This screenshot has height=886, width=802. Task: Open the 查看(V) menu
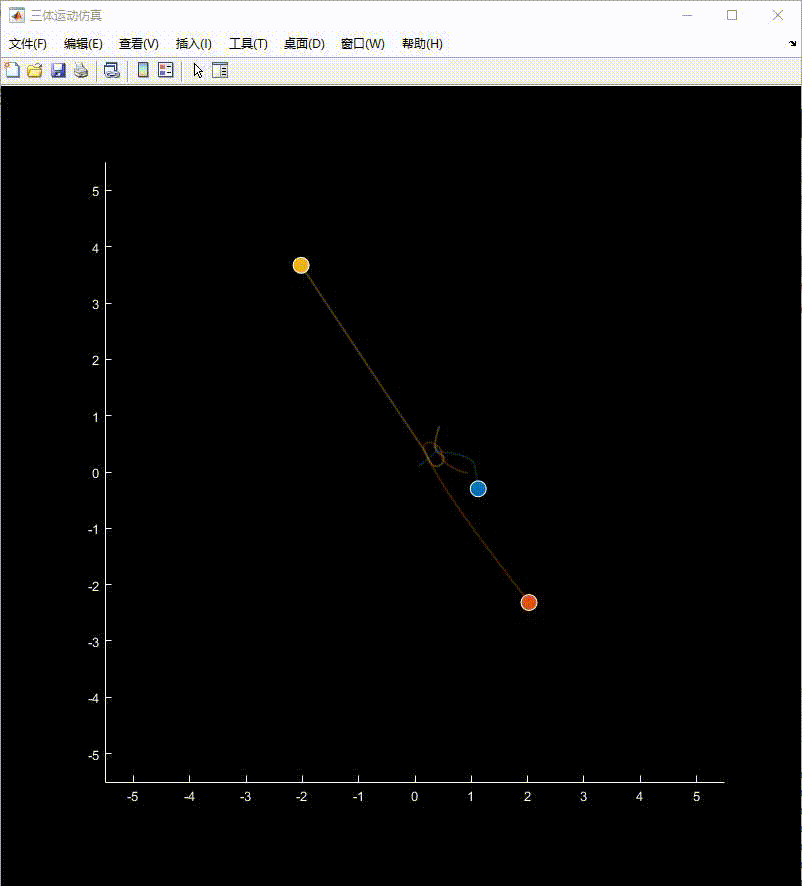point(138,44)
